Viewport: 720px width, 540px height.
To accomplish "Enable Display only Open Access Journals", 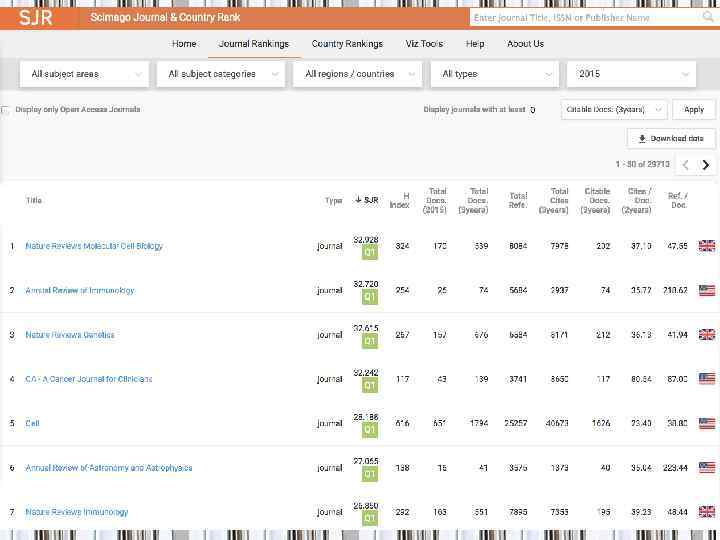I will click(5, 110).
